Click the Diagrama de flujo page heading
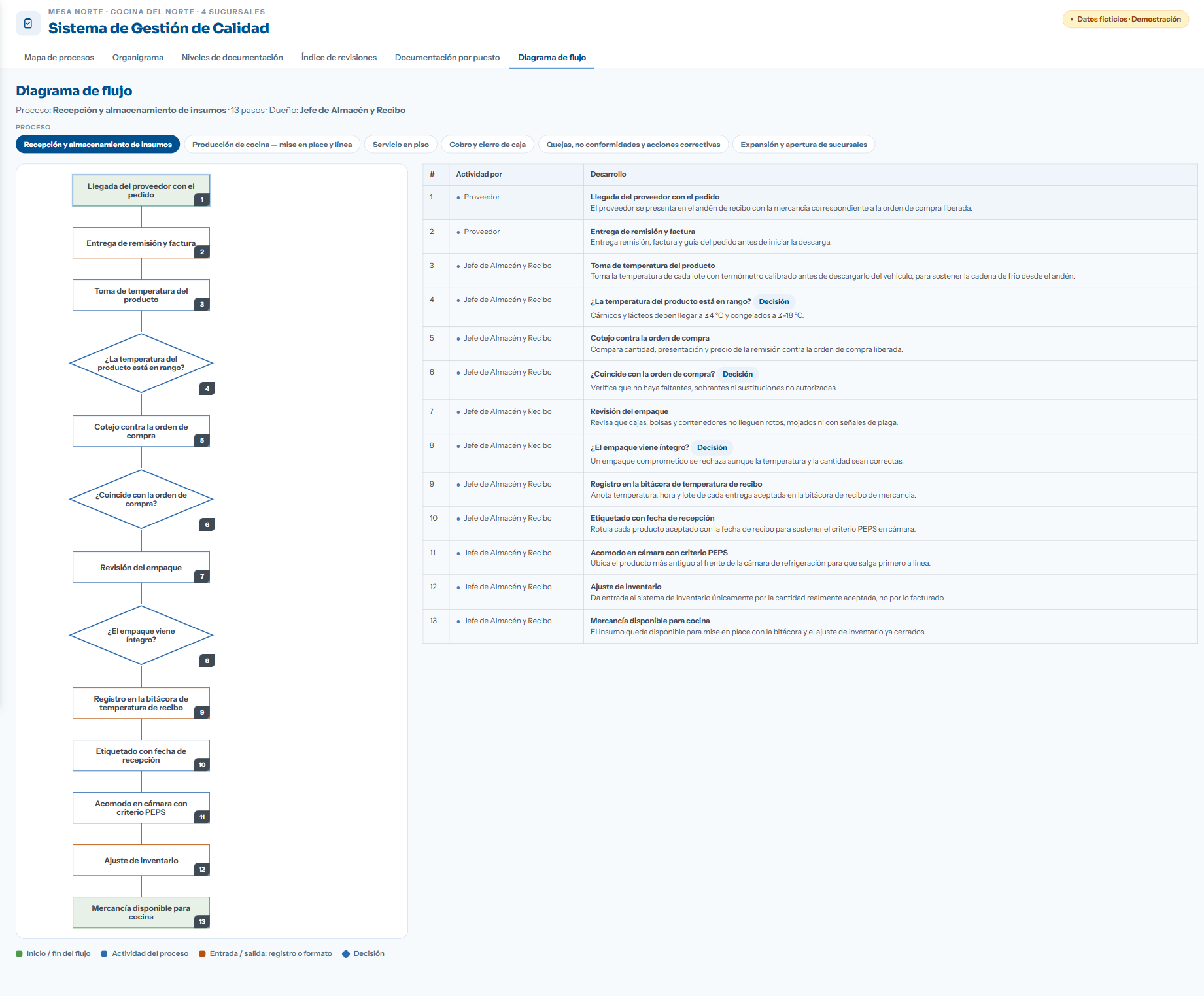Viewport: 1204px width, 996px height. pyautogui.click(x=74, y=91)
